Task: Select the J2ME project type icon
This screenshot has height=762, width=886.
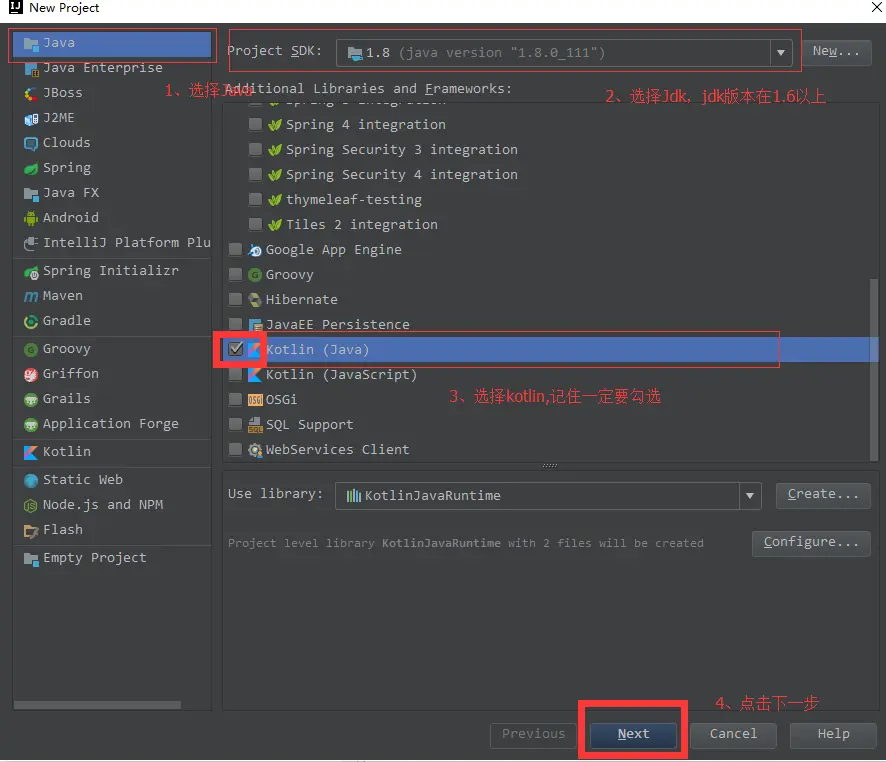Action: [x=31, y=118]
